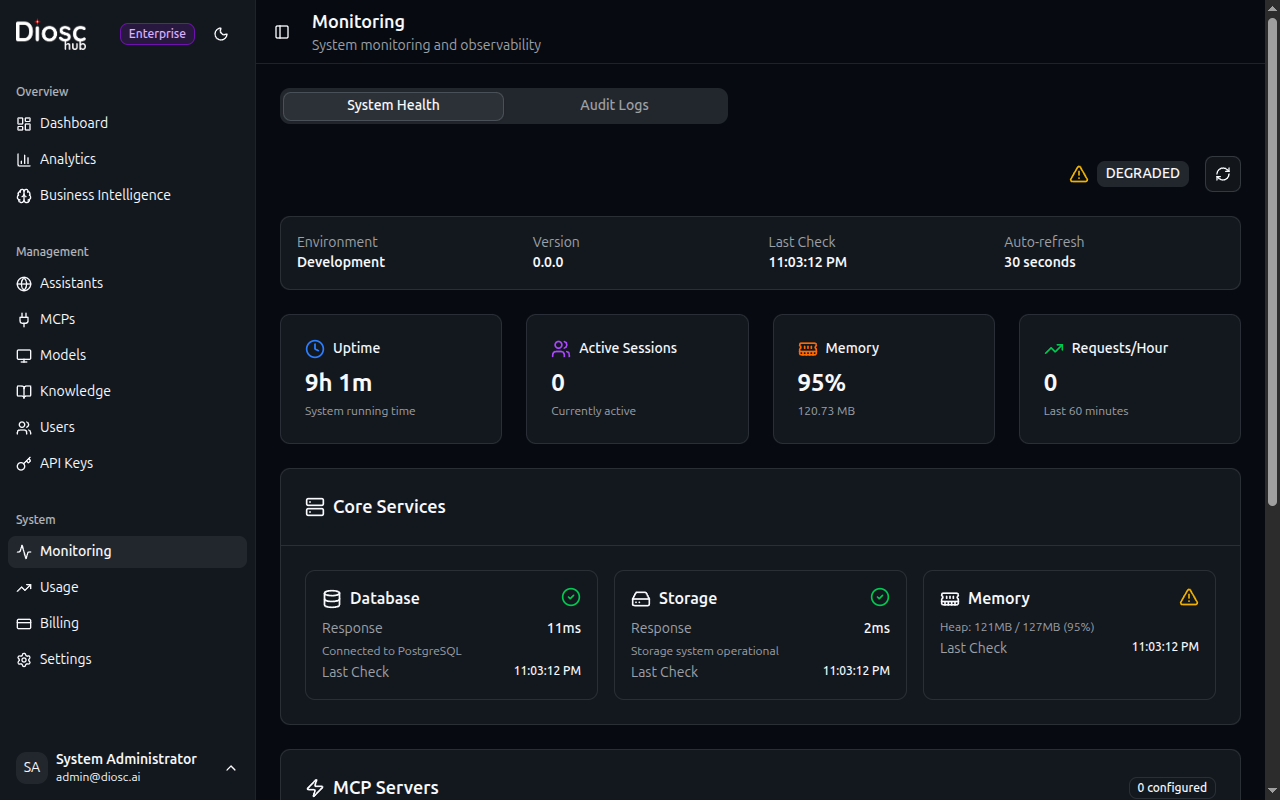
Task: Switch to the Audit Logs tab
Action: (614, 105)
